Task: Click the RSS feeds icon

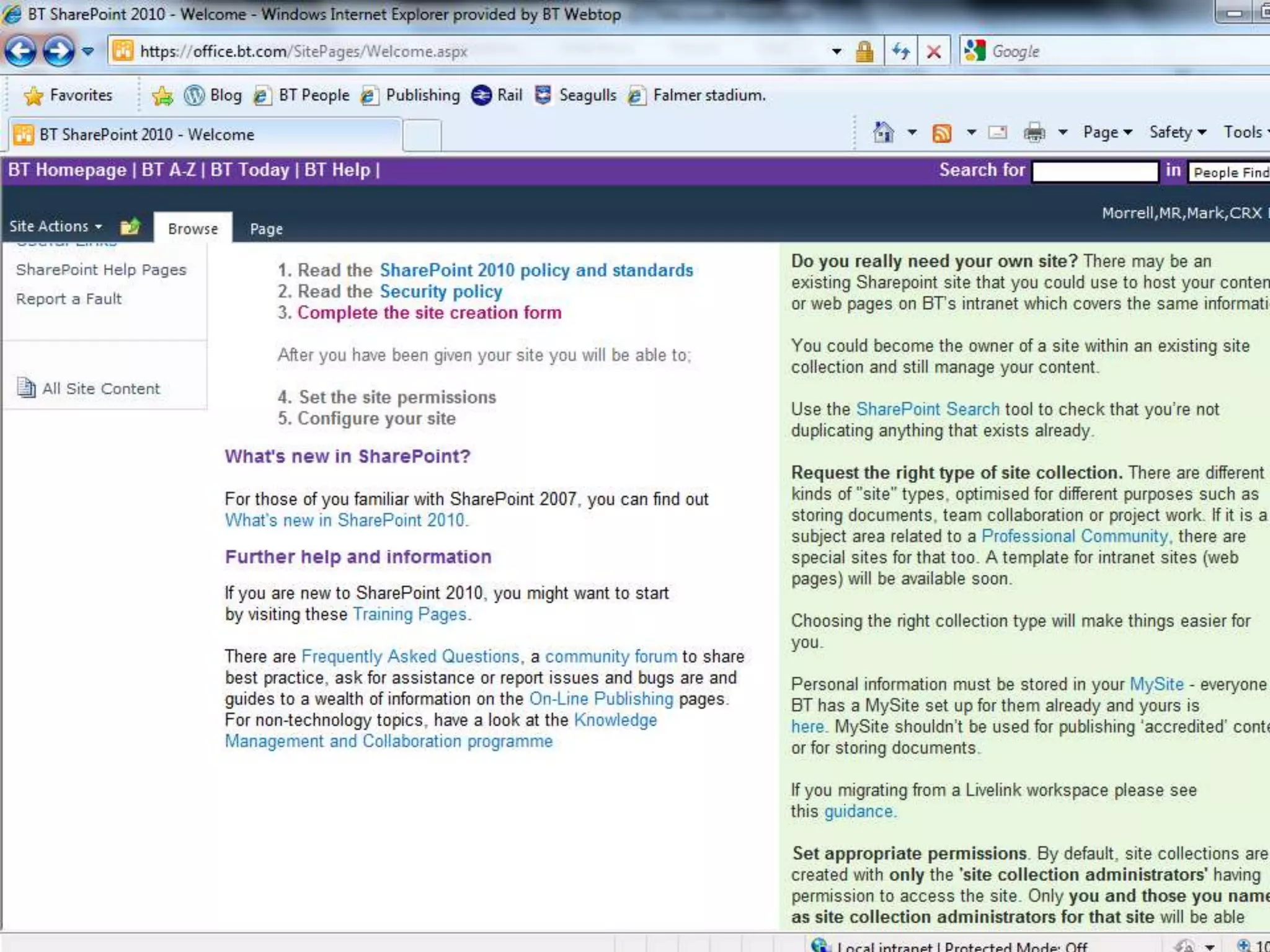Action: pos(941,133)
